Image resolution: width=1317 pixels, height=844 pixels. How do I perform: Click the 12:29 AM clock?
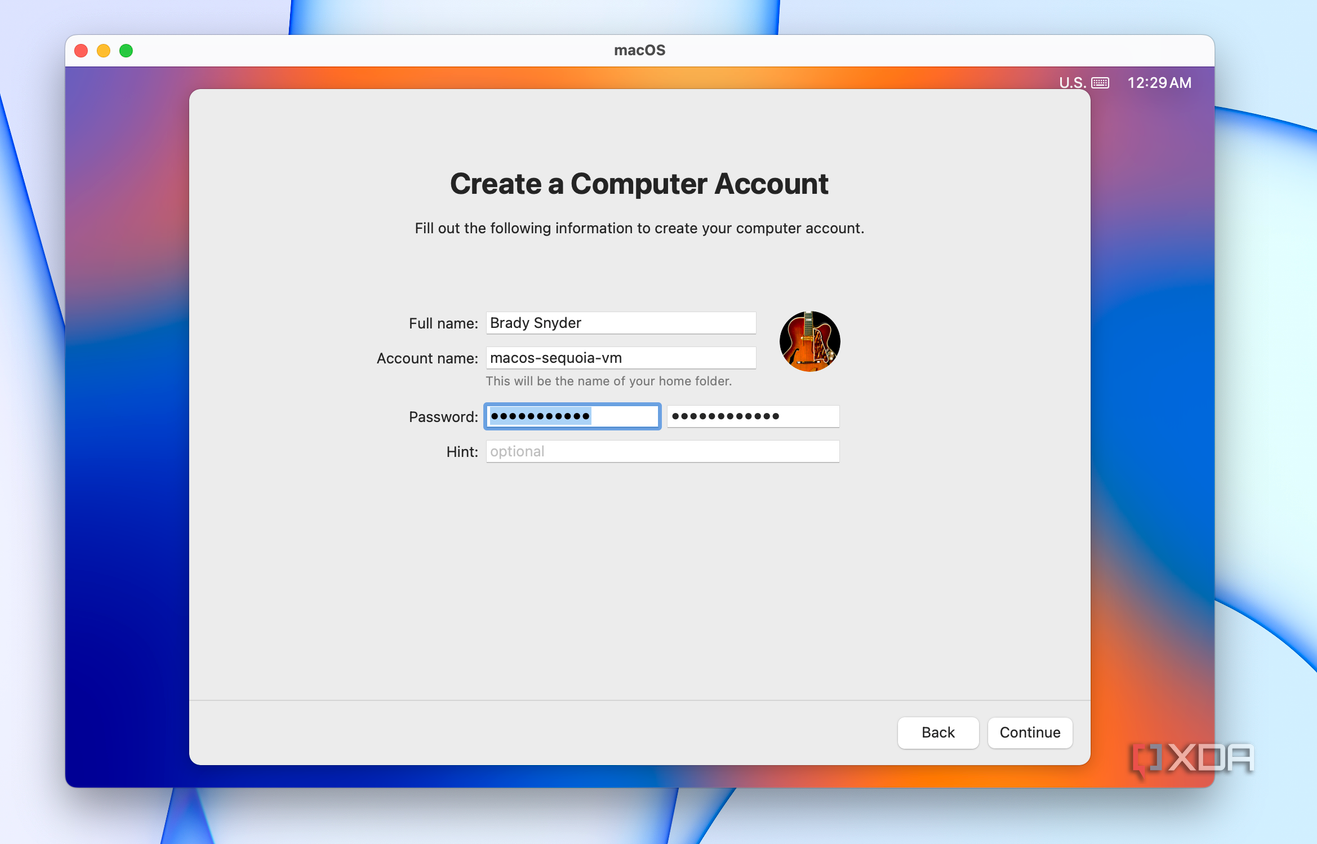point(1159,83)
